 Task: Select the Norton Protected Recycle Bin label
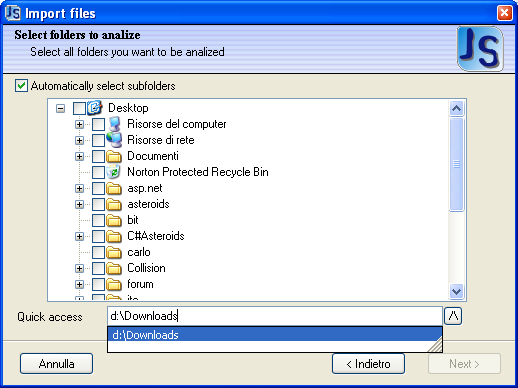click(x=198, y=172)
